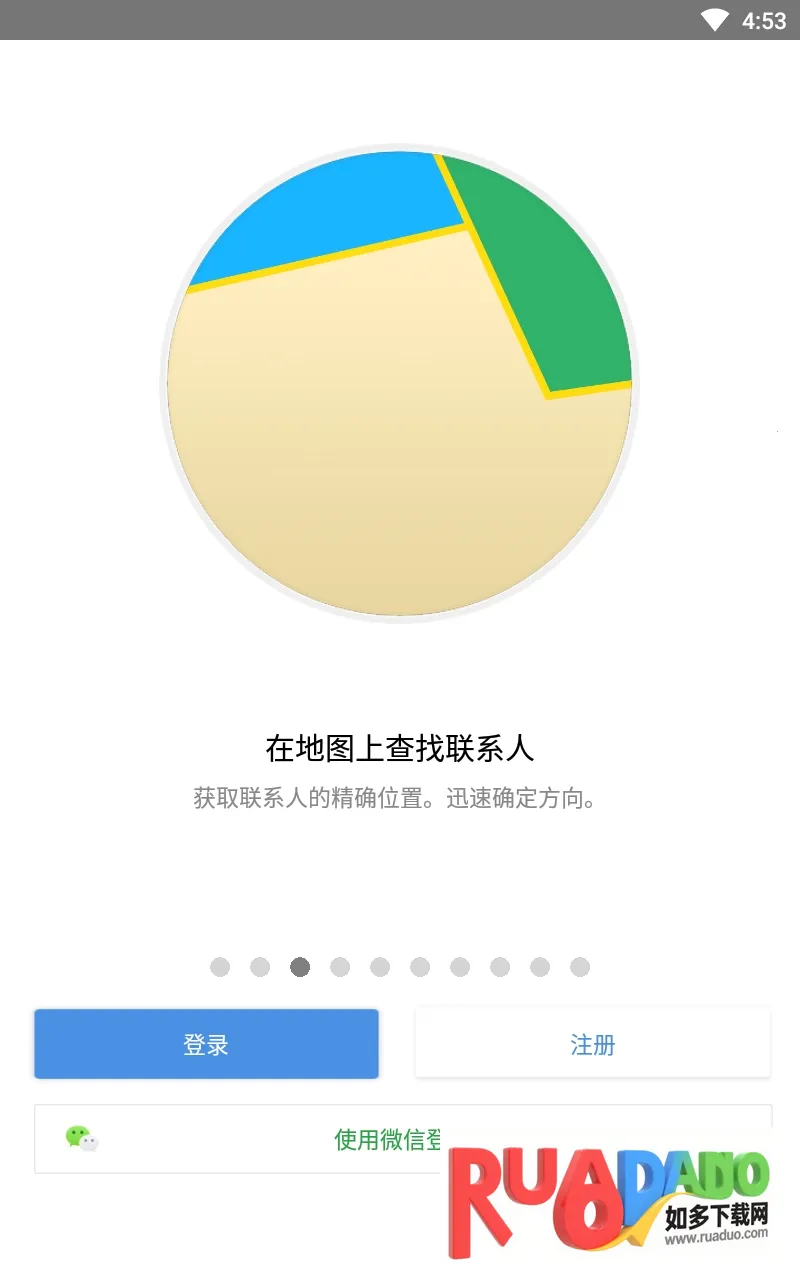Select the seventh page indicator dot
800x1280 pixels.
click(460, 967)
